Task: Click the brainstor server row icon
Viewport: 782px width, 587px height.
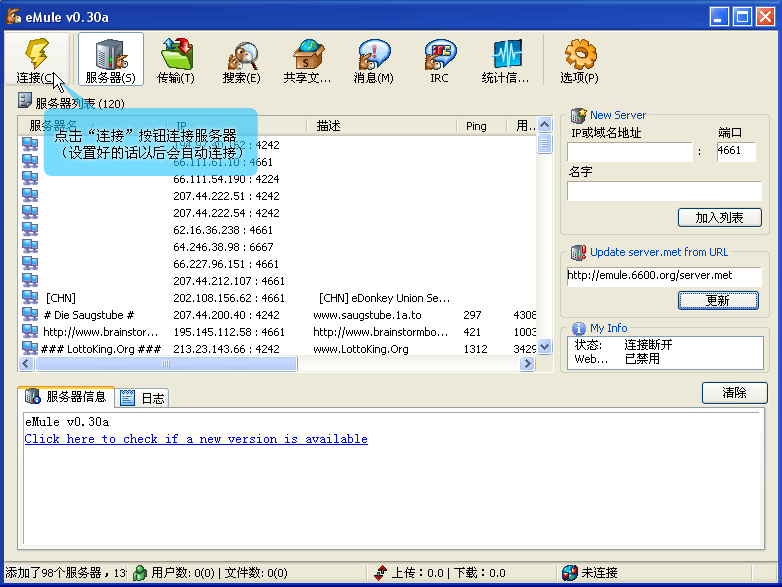Action: (30, 331)
